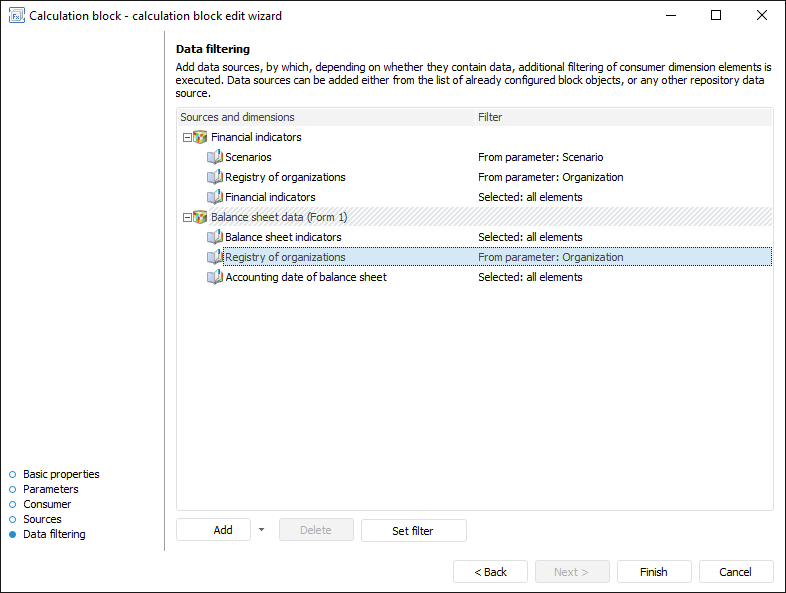Screen dimensions: 786x593
Task: Click the calculation block icon in title bar
Action: [14, 16]
